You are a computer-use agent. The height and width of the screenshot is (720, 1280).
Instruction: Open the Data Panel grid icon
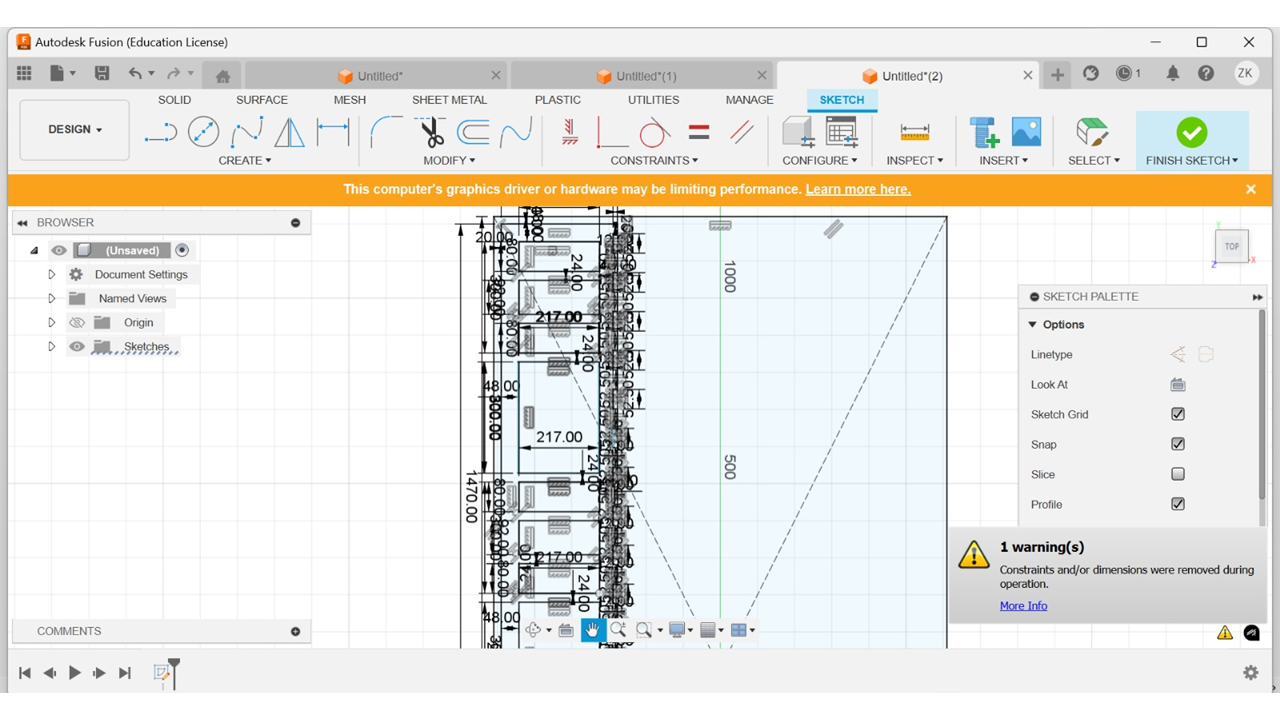point(24,74)
